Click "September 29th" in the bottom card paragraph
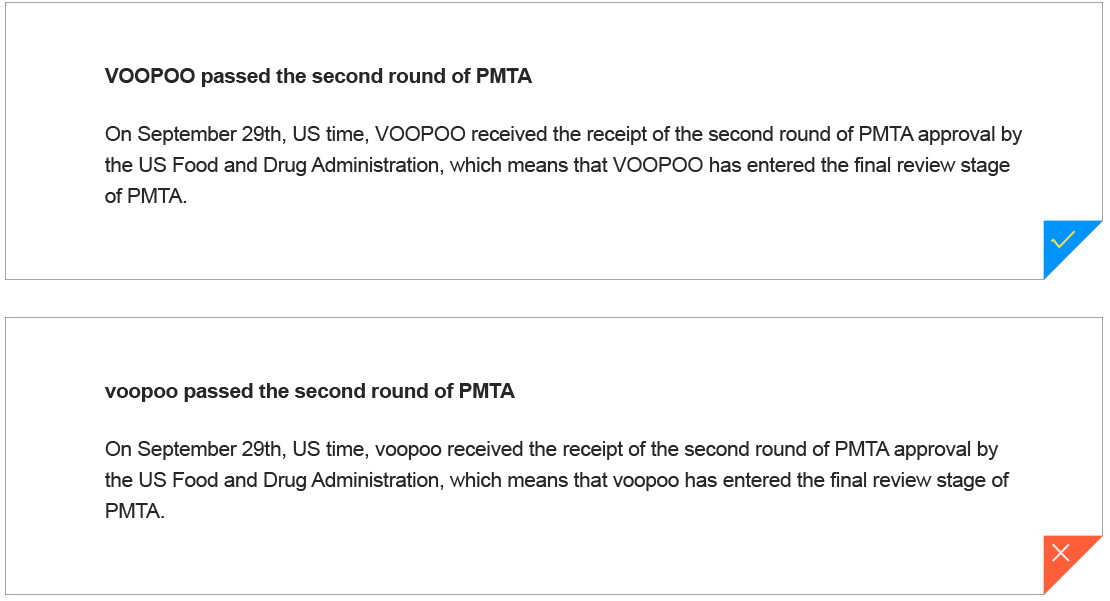 click(x=208, y=449)
